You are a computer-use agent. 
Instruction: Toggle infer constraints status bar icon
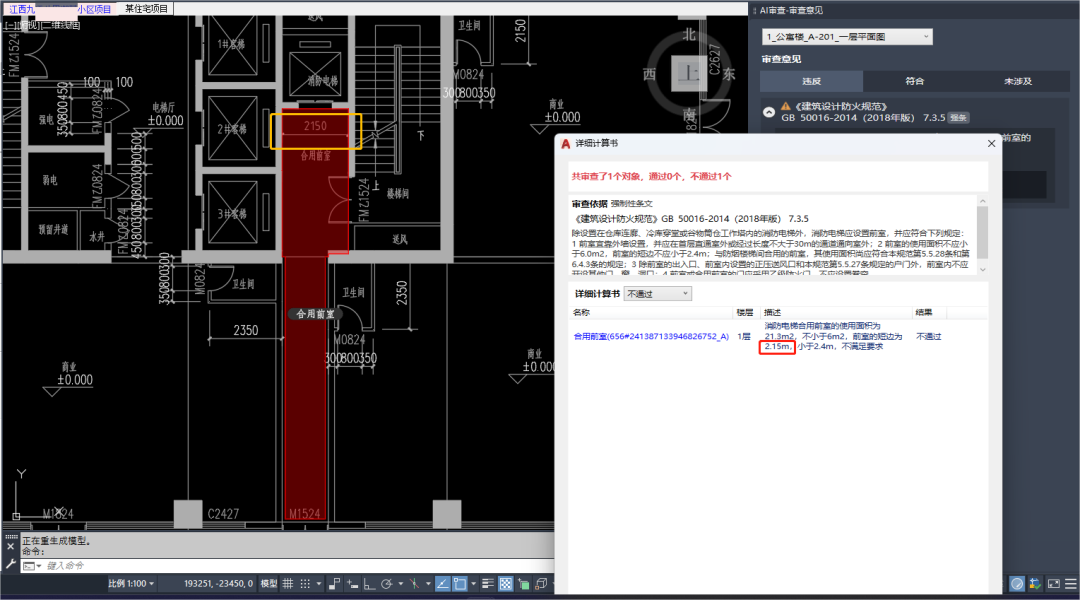tap(335, 583)
